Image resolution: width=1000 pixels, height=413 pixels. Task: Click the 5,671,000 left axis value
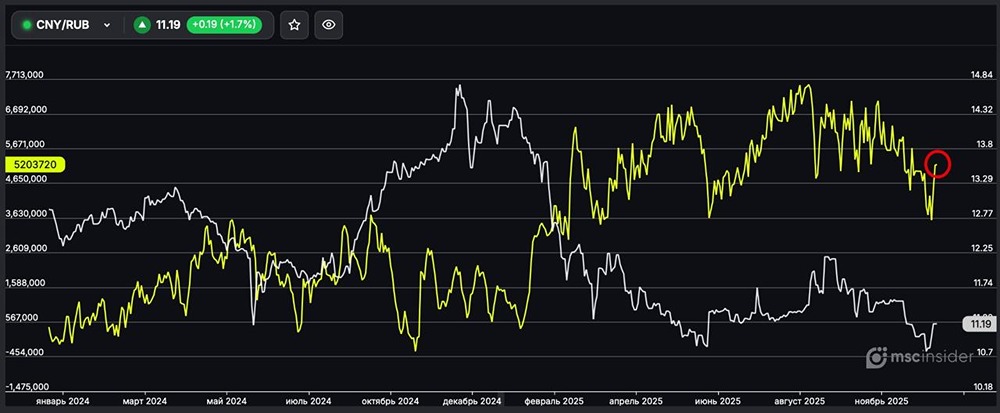(26, 145)
